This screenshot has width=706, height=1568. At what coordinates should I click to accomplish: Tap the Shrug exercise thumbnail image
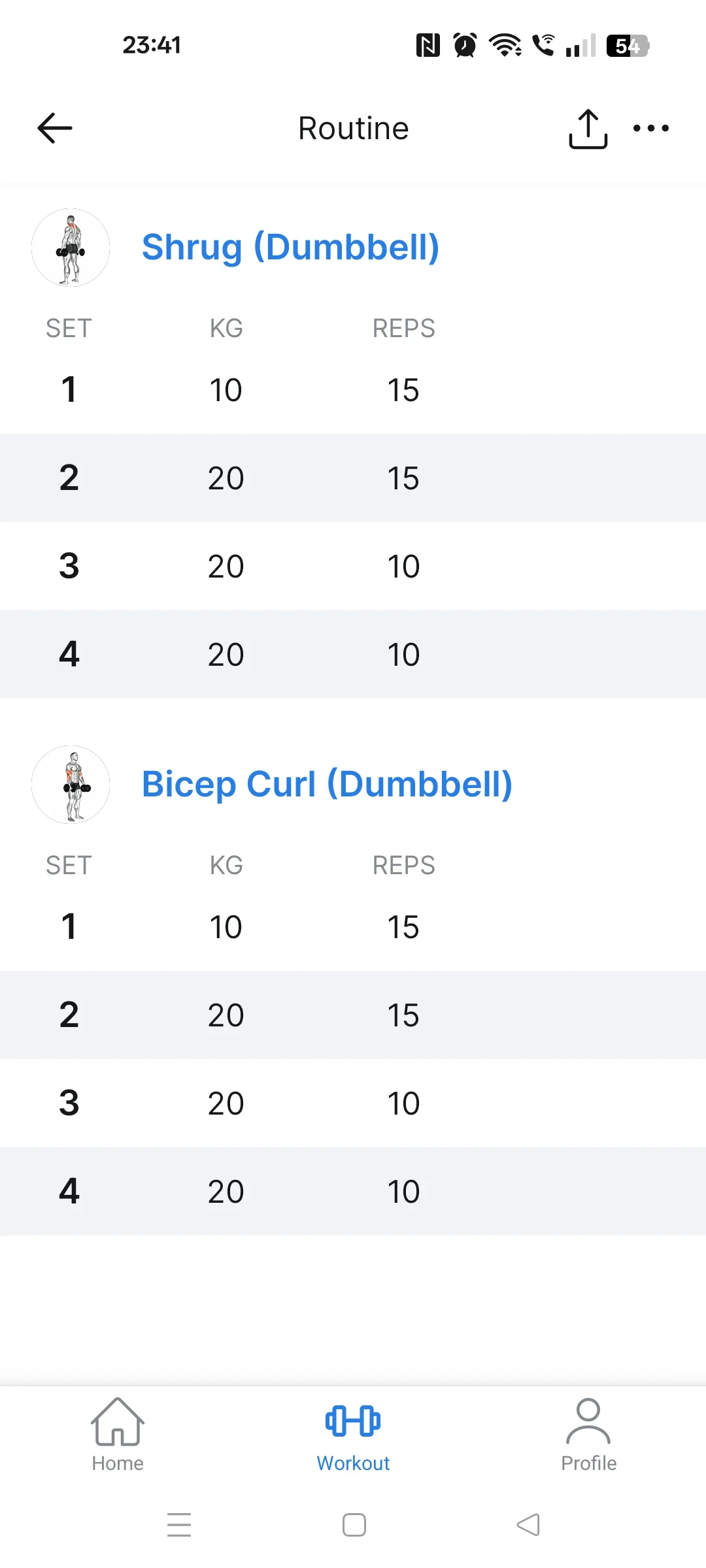pos(71,248)
